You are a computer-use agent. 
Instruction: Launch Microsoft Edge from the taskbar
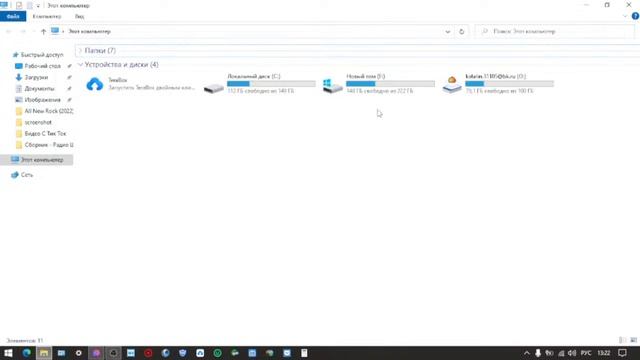coord(27,353)
